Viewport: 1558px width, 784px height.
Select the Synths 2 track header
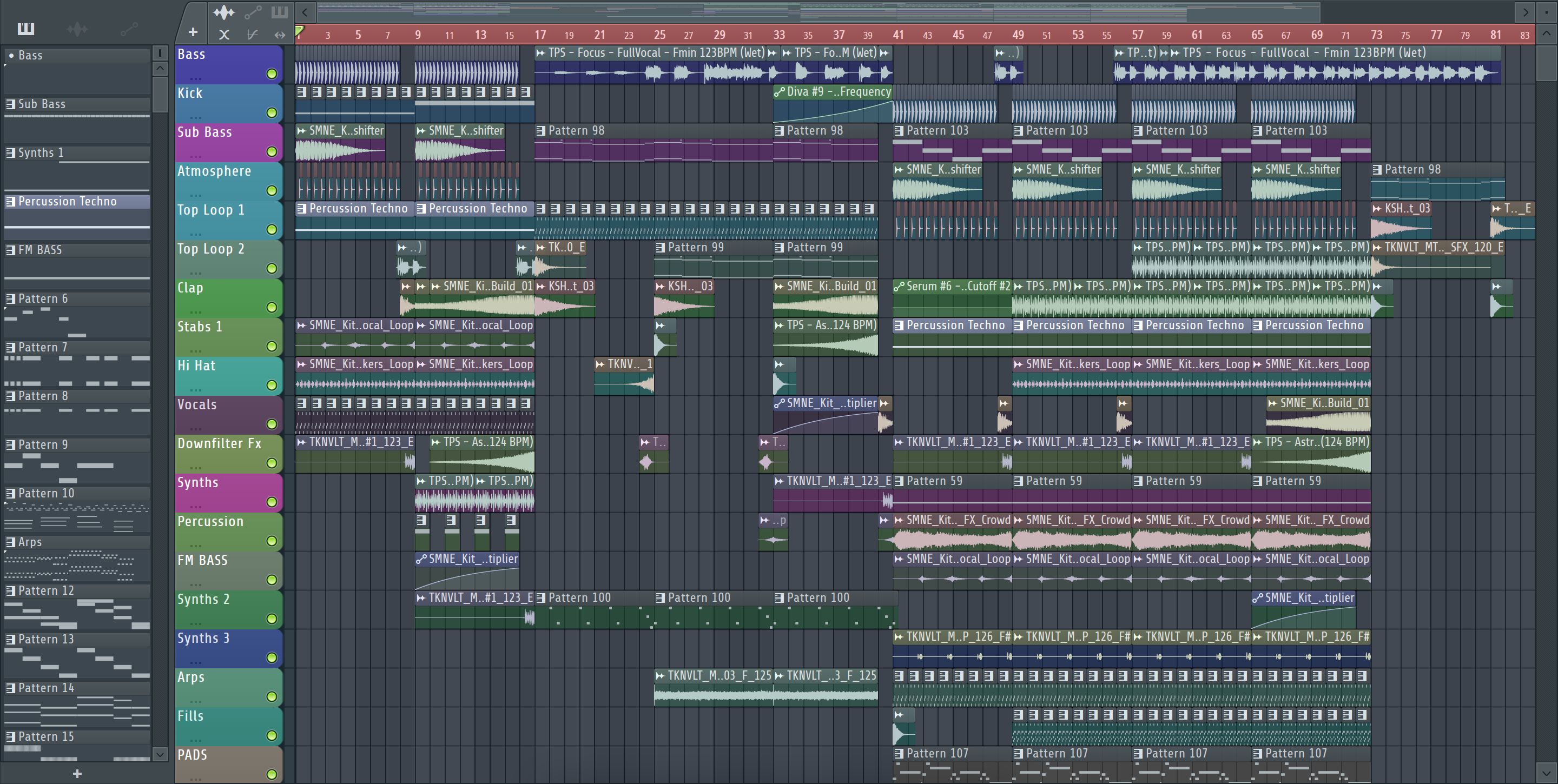(229, 609)
